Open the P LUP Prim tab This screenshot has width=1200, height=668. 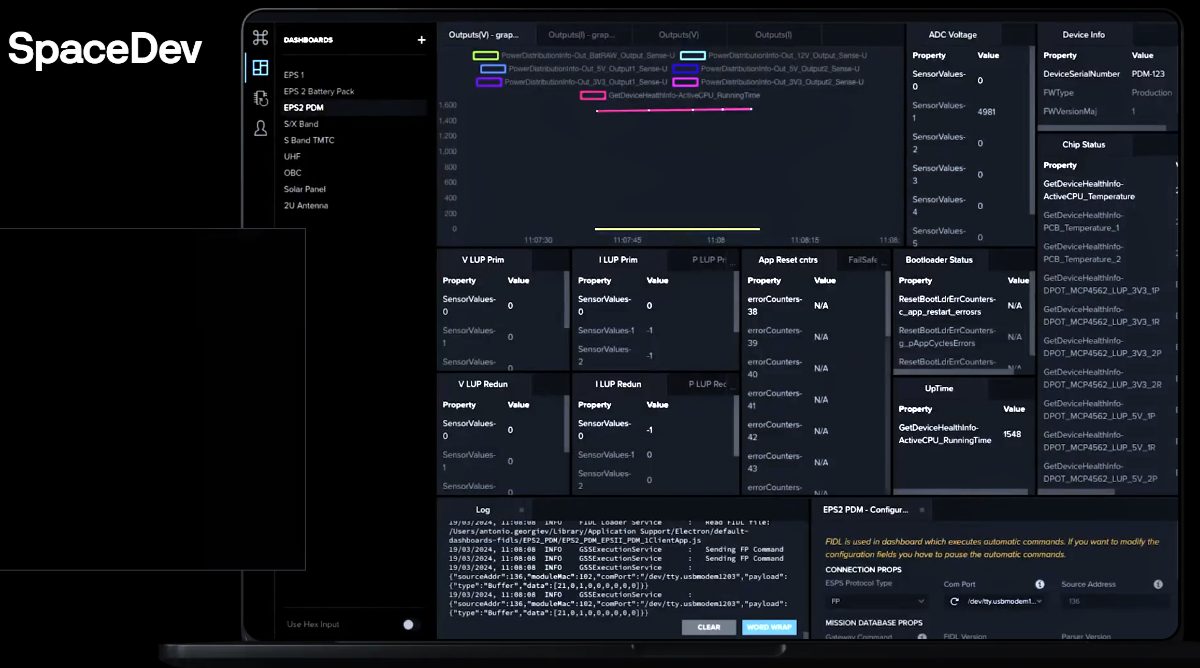[708, 260]
